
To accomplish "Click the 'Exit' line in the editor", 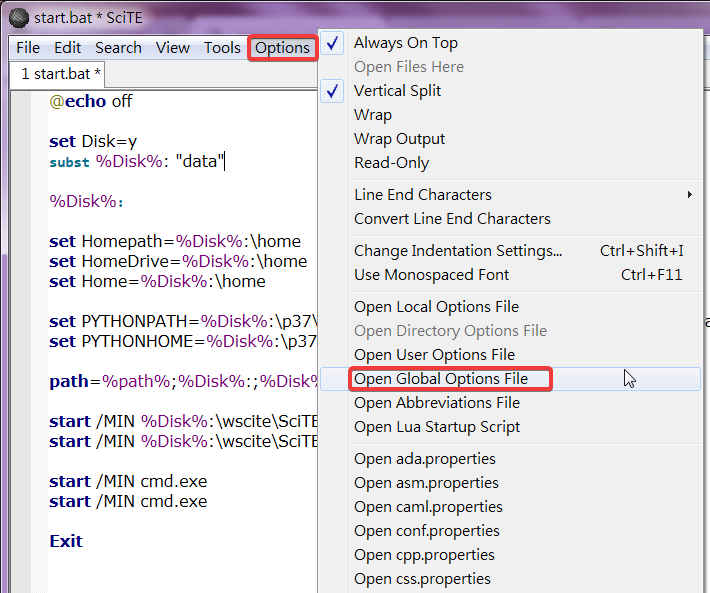I will coord(66,541).
